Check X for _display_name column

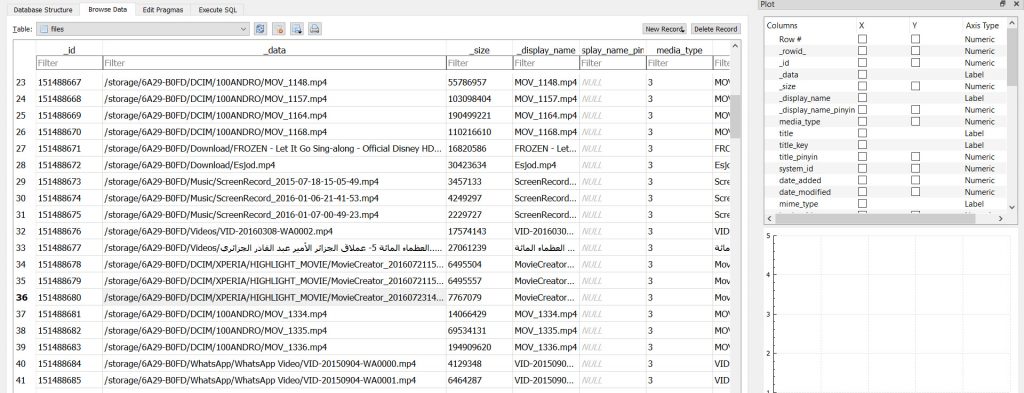click(862, 98)
